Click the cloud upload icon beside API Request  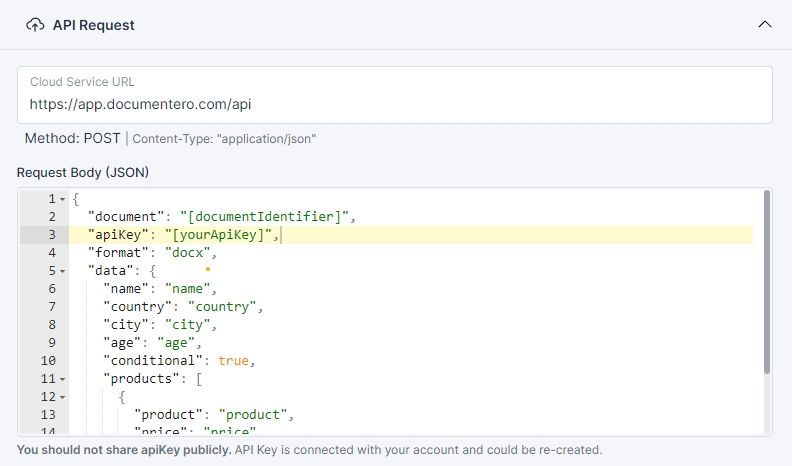pyautogui.click(x=35, y=25)
